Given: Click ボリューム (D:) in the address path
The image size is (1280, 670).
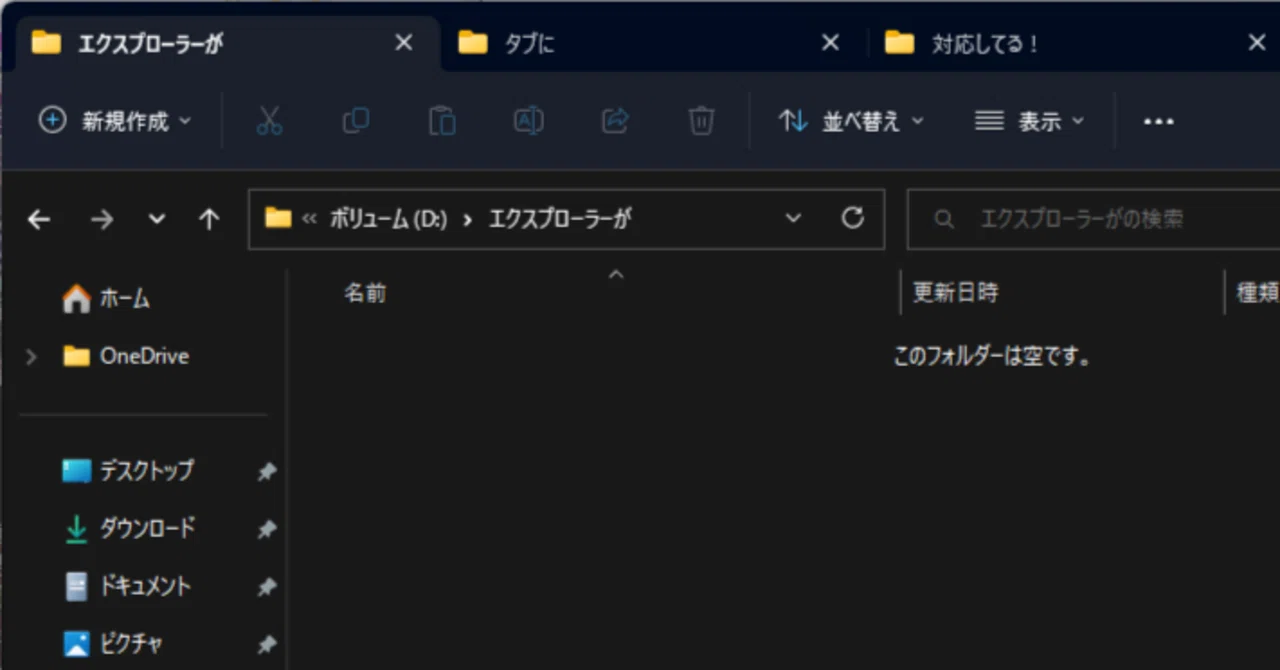Looking at the screenshot, I should 389,219.
